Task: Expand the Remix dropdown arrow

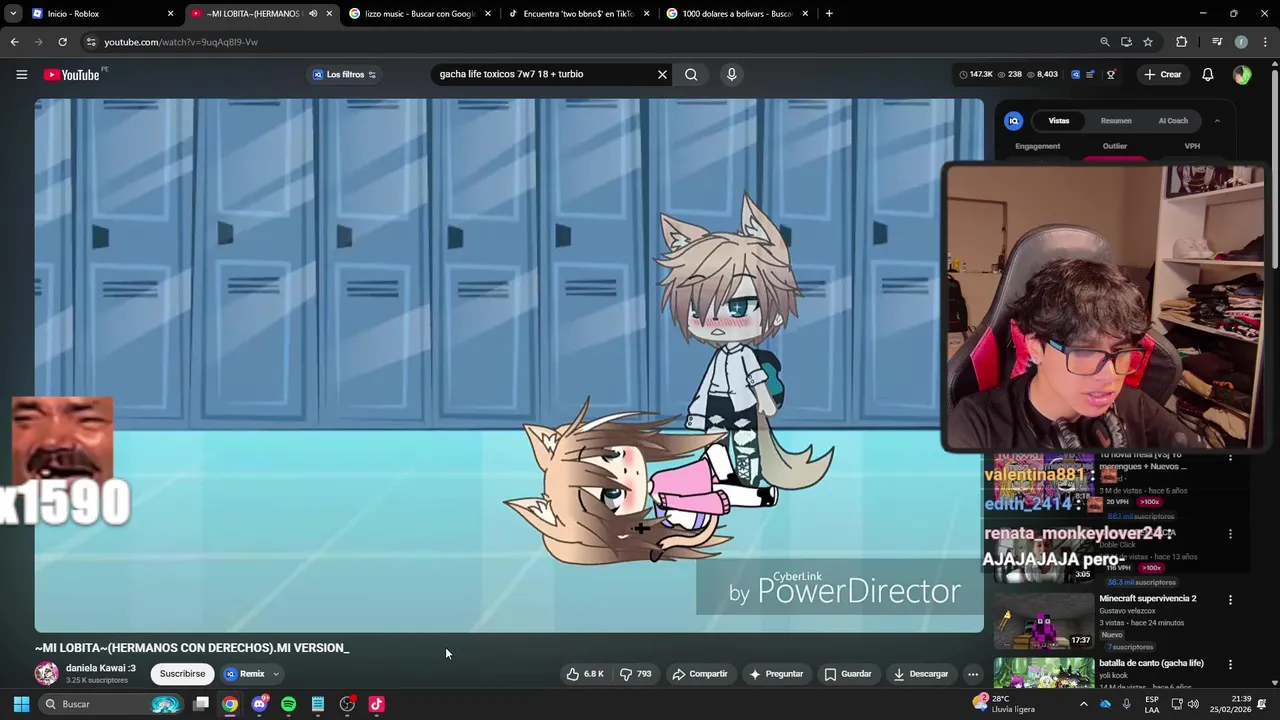Action: [x=276, y=674]
